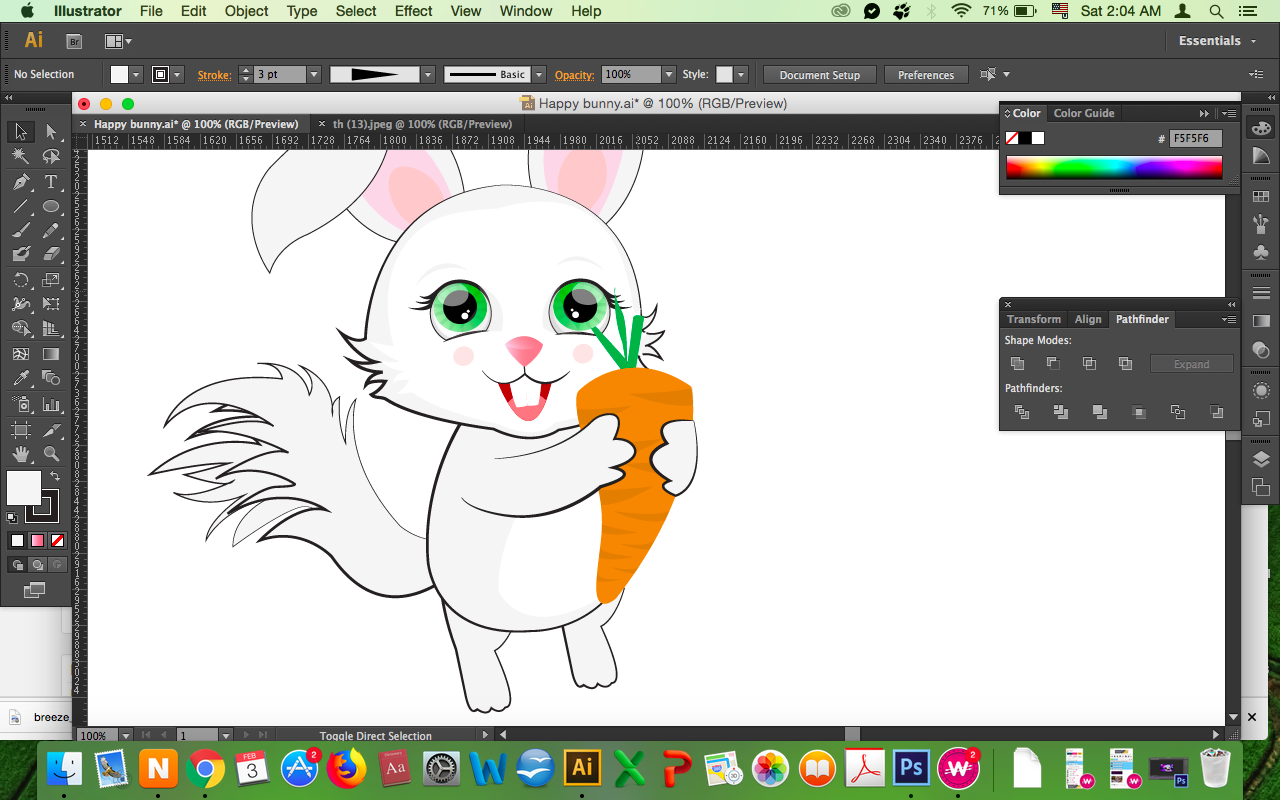Enable Draw Behind mode

[37, 565]
